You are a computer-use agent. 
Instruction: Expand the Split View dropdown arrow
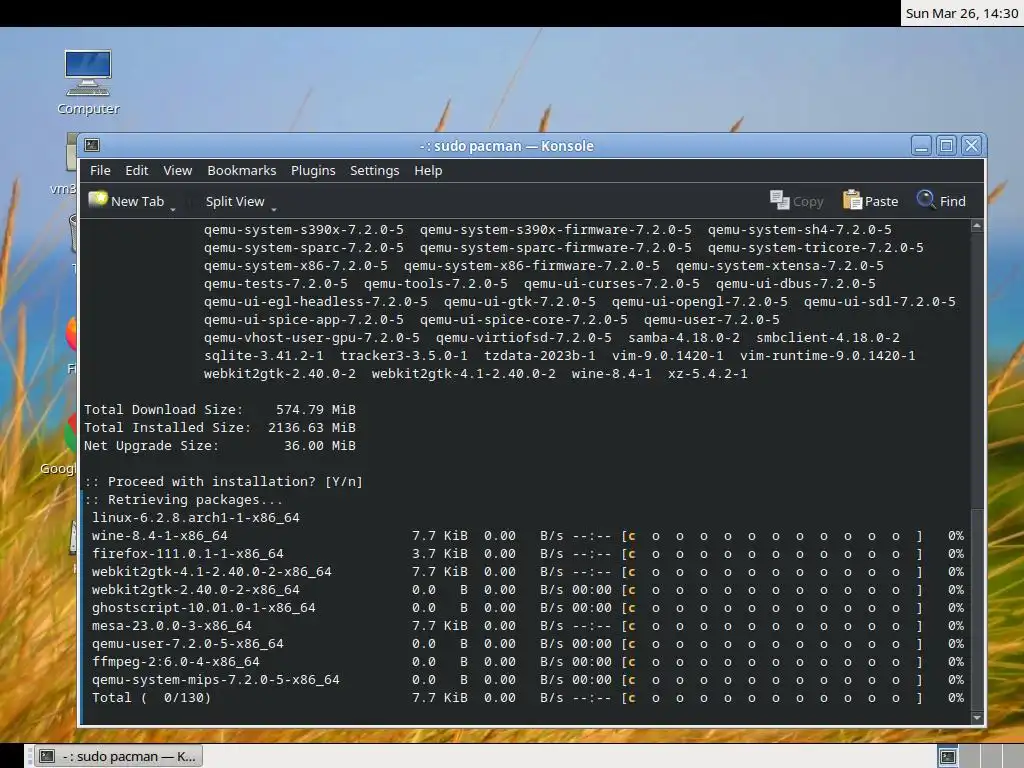tap(274, 209)
